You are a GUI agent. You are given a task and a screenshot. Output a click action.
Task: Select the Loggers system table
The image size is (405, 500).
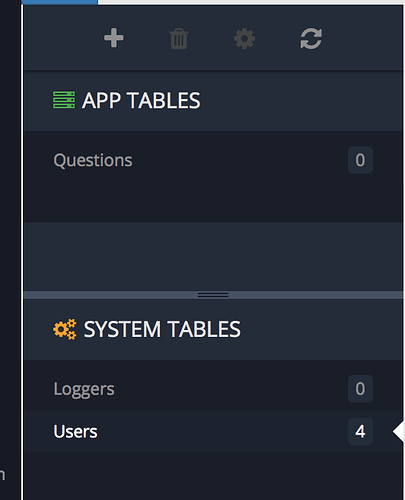point(213,389)
